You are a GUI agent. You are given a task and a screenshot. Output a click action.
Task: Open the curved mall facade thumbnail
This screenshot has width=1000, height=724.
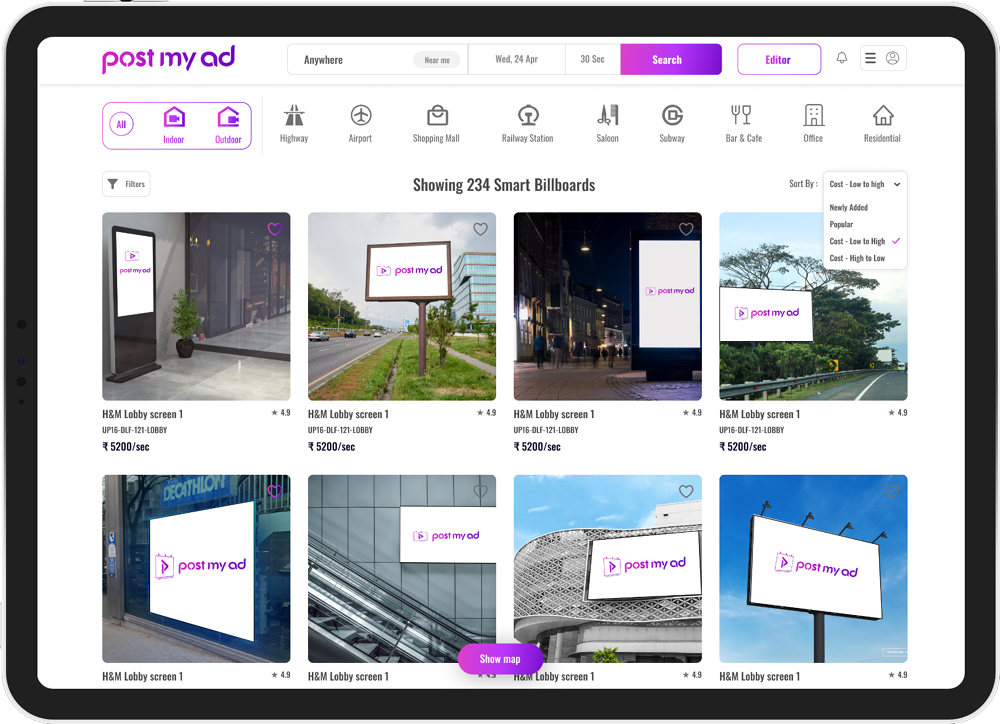tap(608, 568)
